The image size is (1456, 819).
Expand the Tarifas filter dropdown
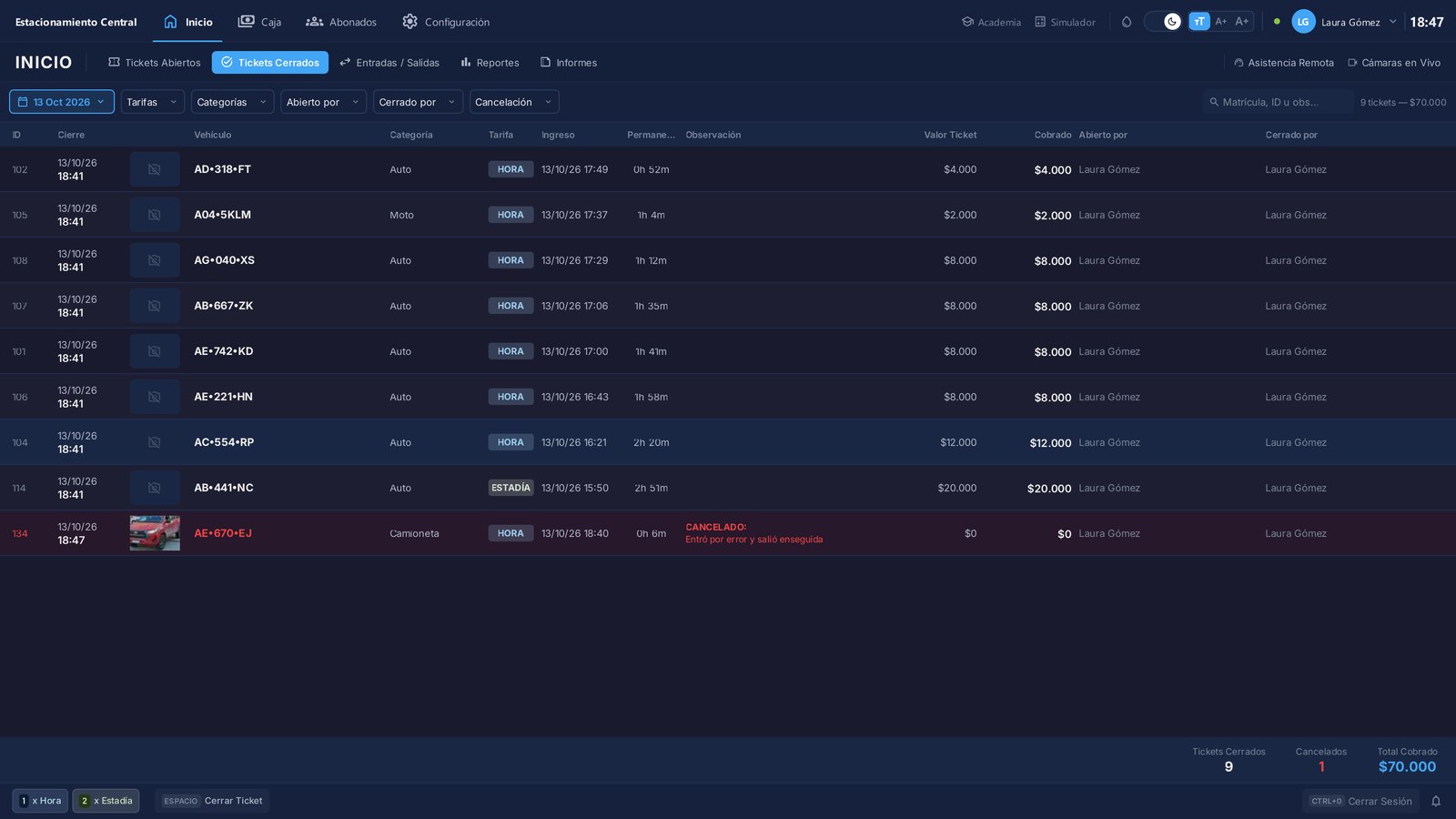point(153,102)
